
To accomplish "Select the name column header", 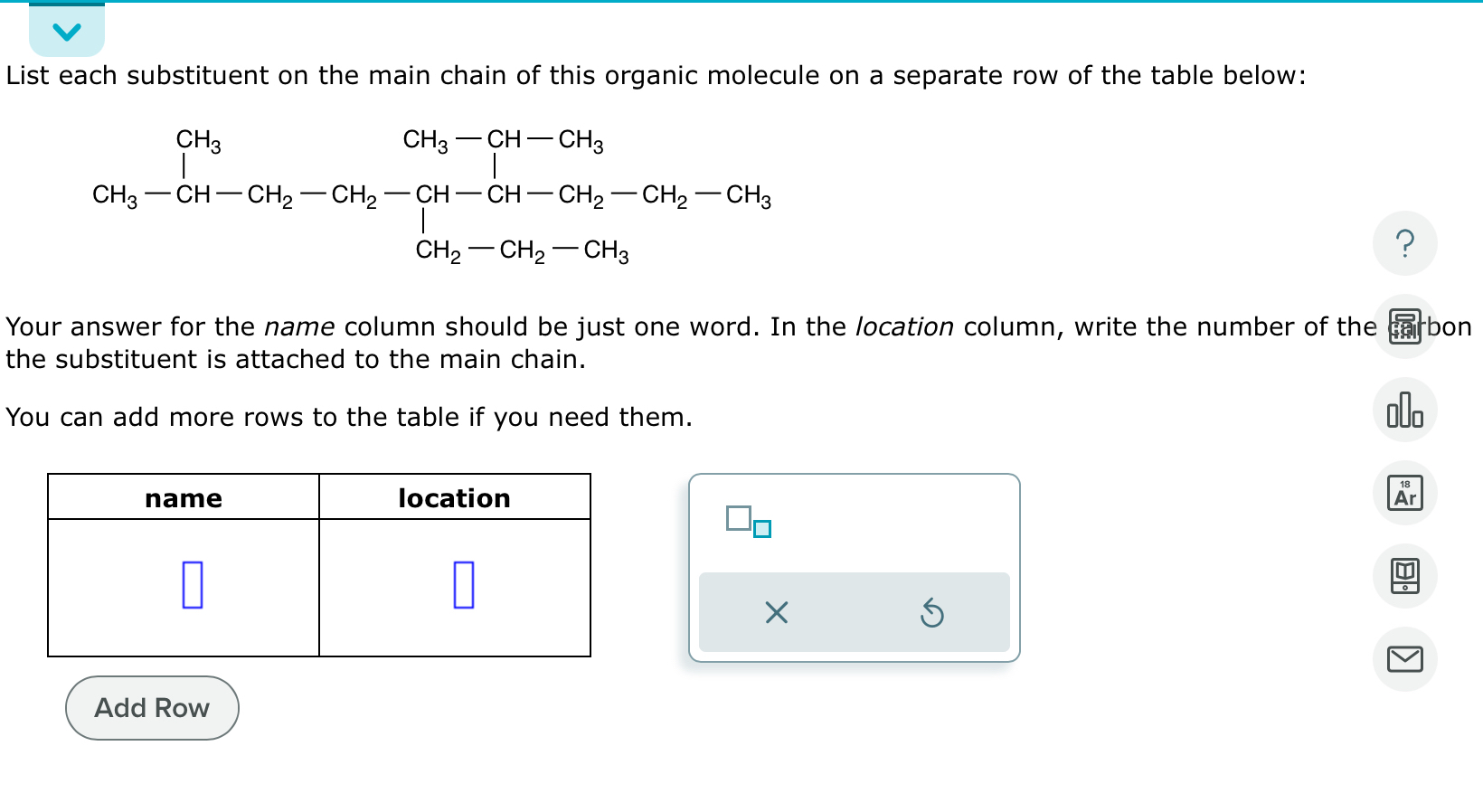I will [x=184, y=498].
